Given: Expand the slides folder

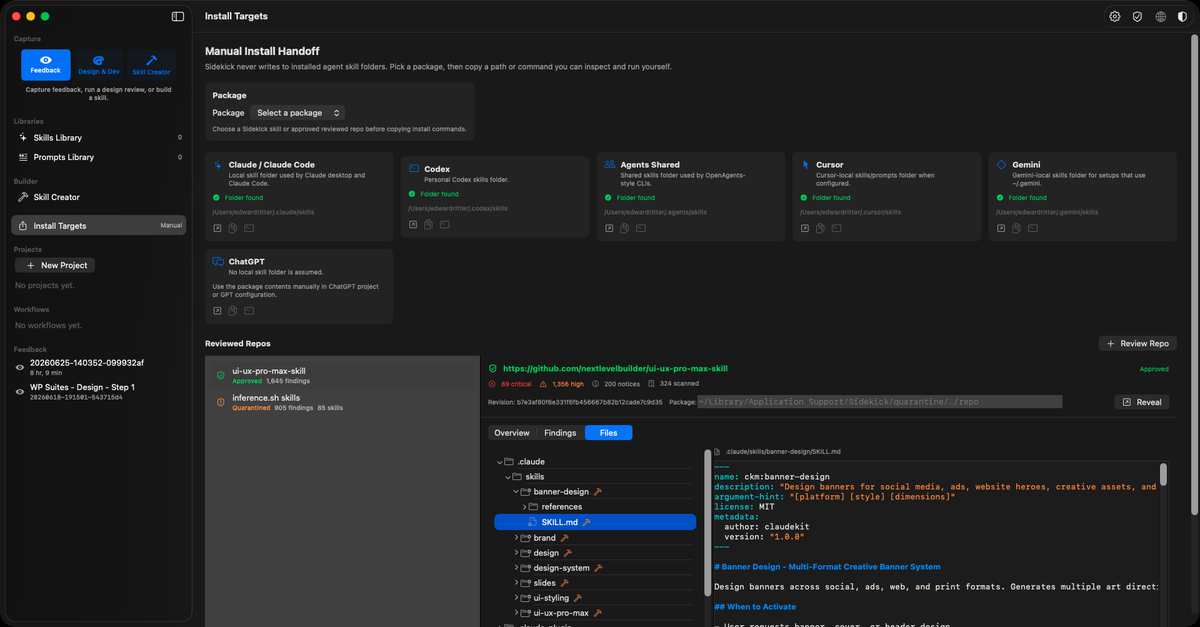Looking at the screenshot, I should 516,583.
